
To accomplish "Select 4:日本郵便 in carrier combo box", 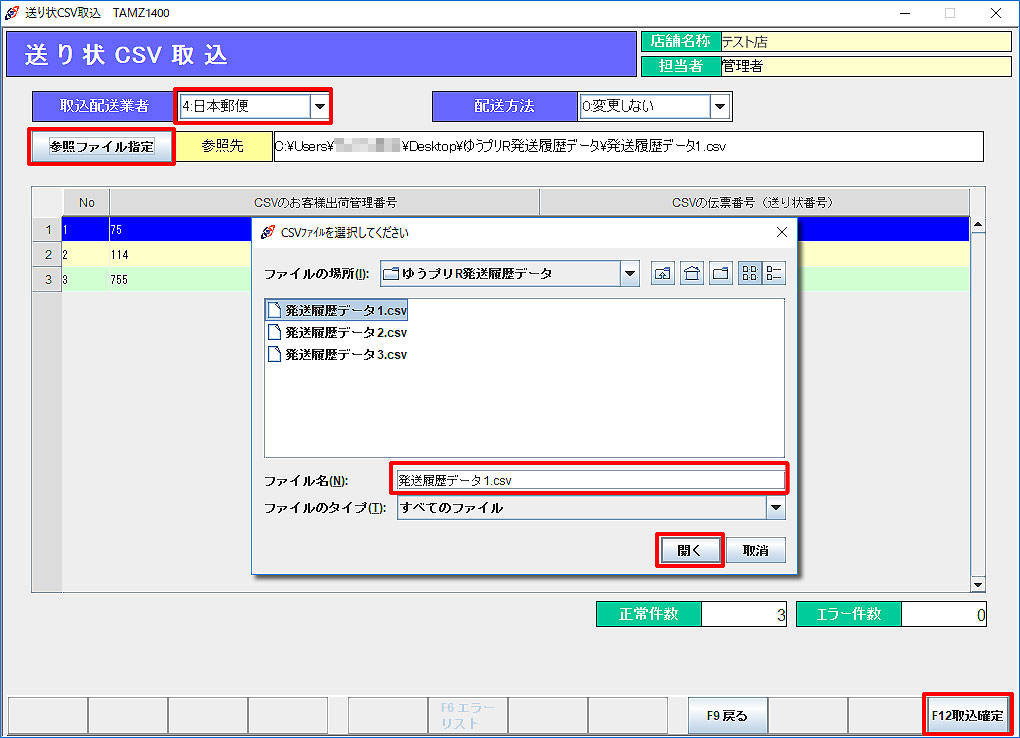I will click(245, 106).
